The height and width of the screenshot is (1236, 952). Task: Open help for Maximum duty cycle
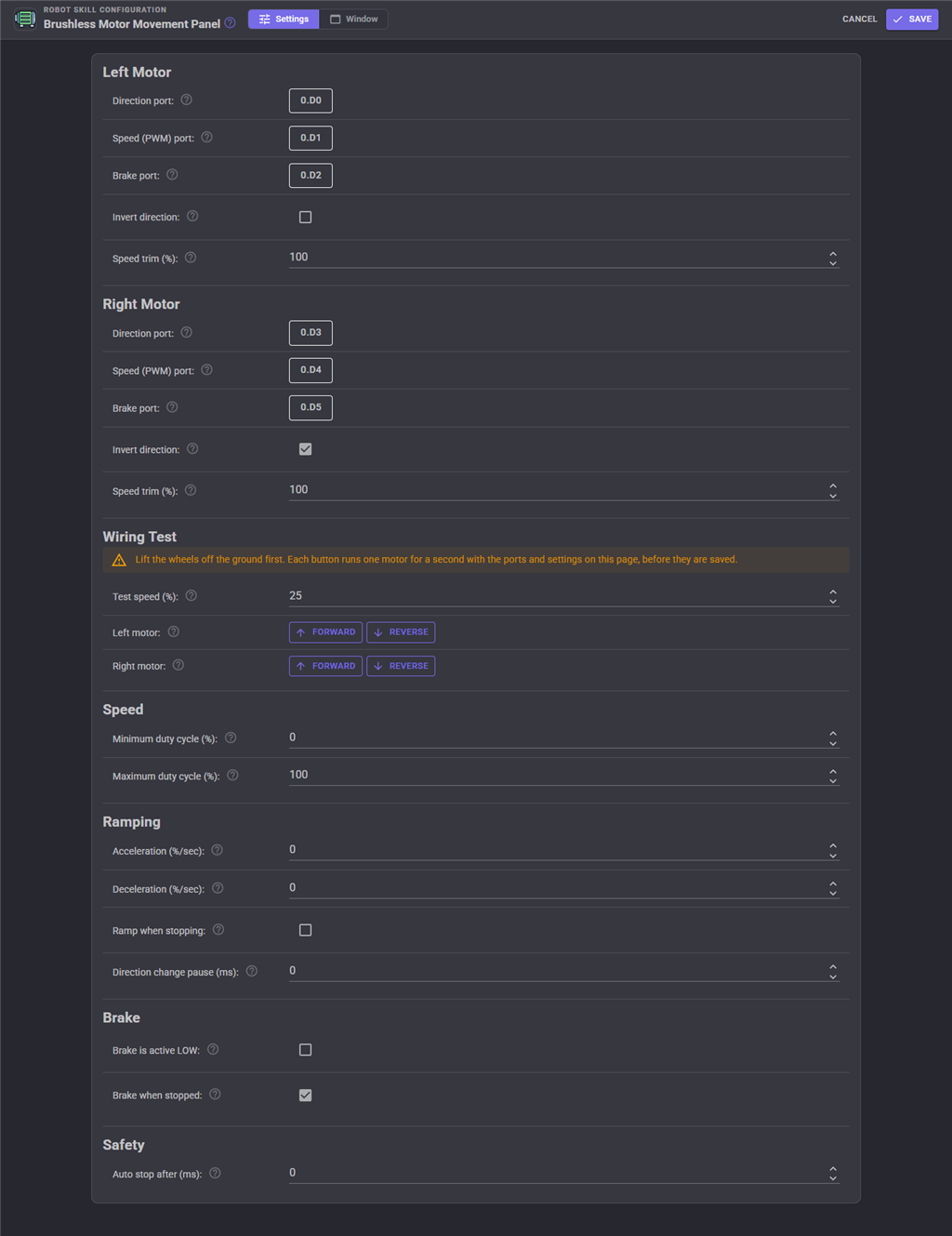pos(232,775)
